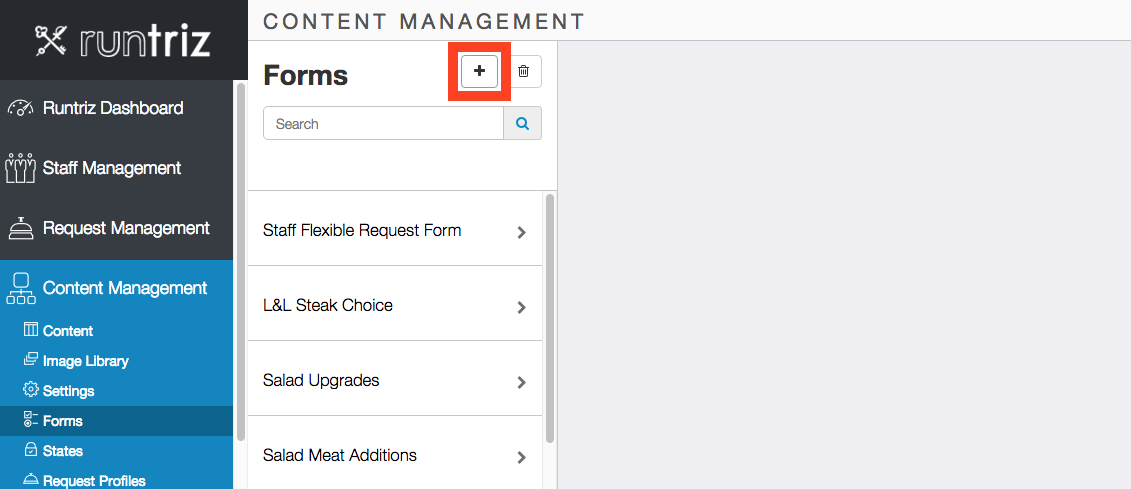Click the Content Management hierarchy icon
Image resolution: width=1131 pixels, height=489 pixels.
[20, 288]
